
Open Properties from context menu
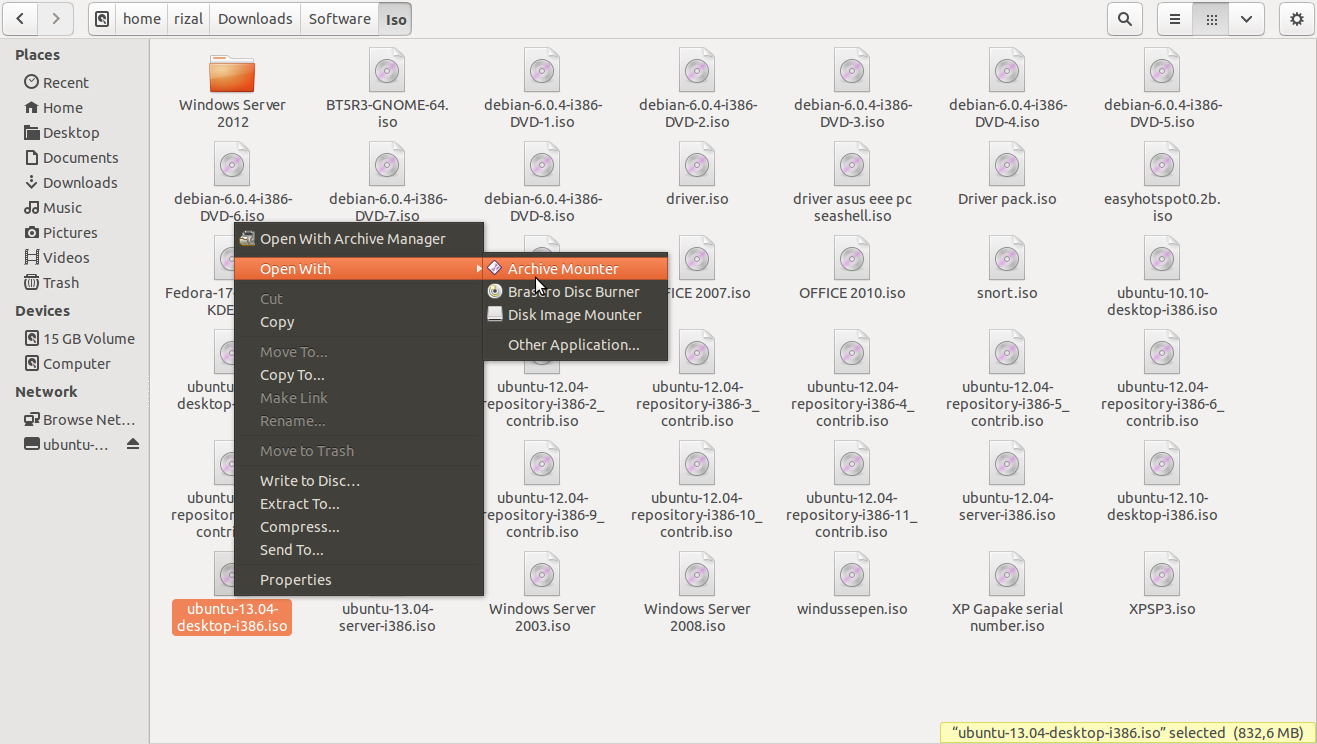359,580
